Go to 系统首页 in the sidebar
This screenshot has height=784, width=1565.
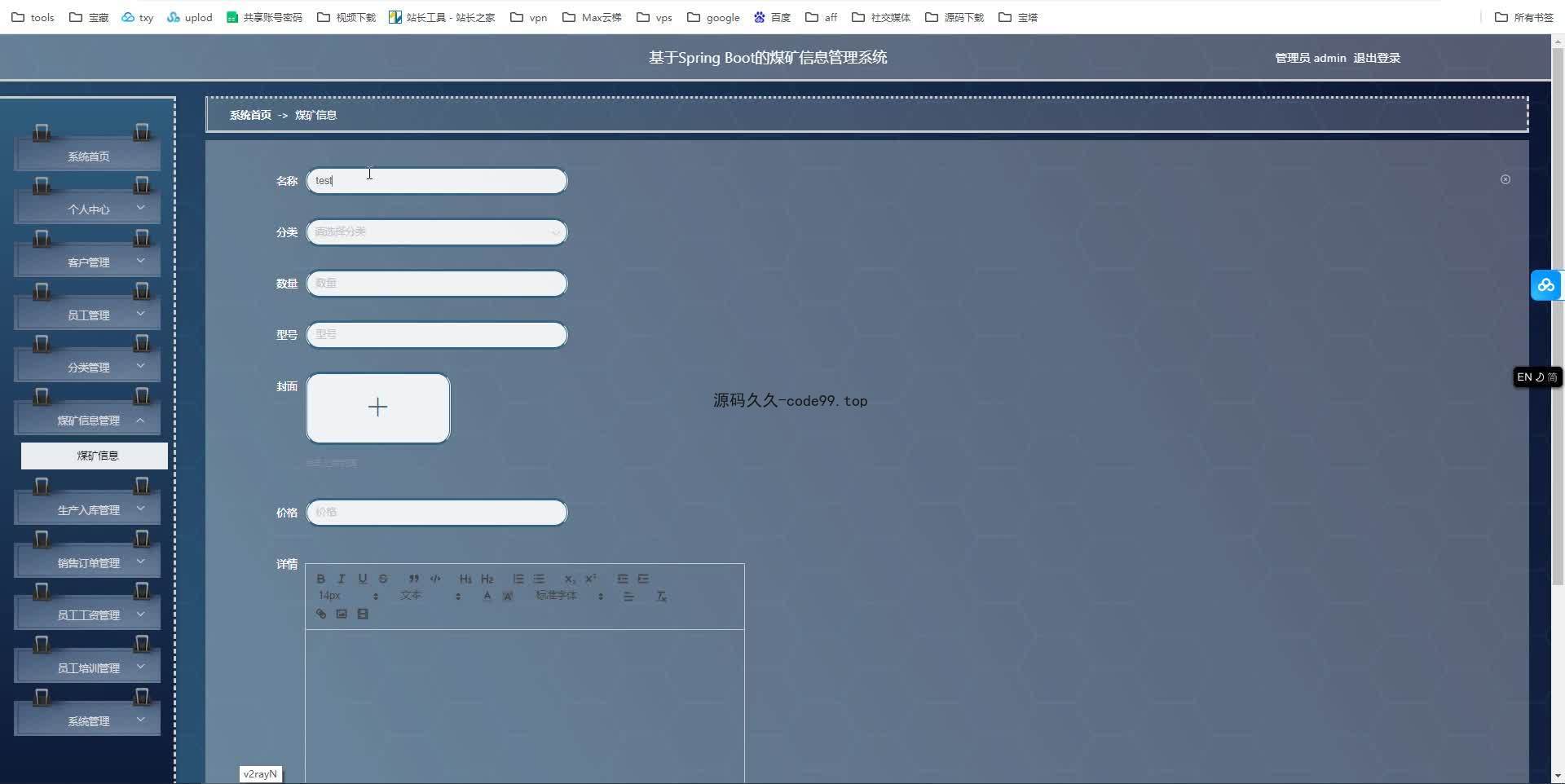pyautogui.click(x=87, y=156)
